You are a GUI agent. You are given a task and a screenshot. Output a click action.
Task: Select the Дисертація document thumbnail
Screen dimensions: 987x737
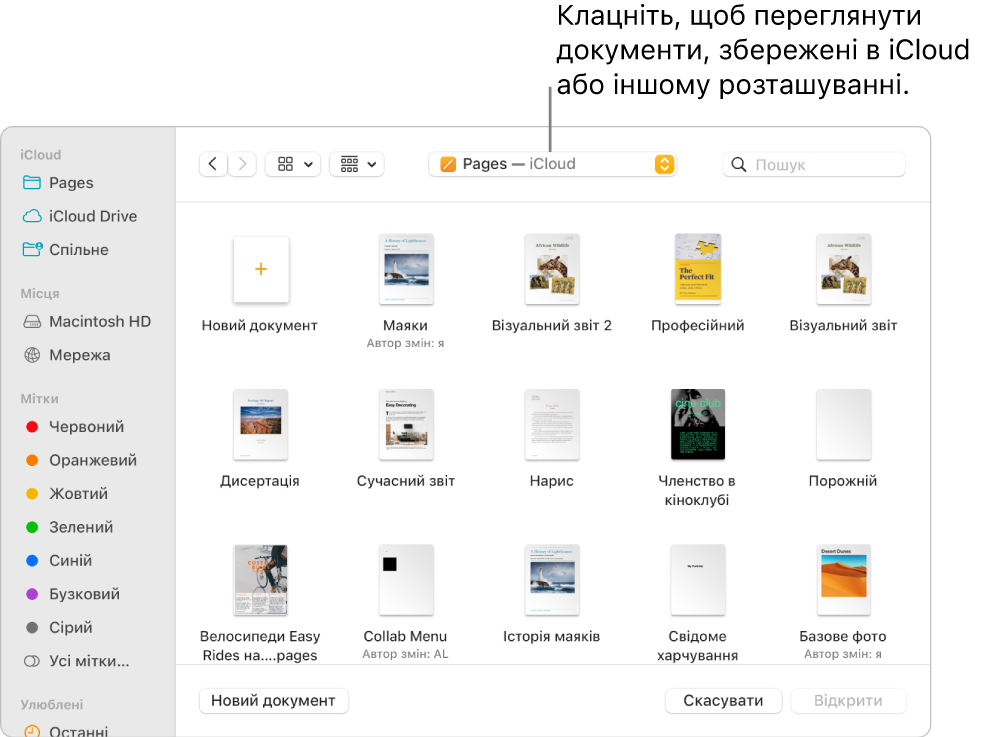tap(261, 424)
